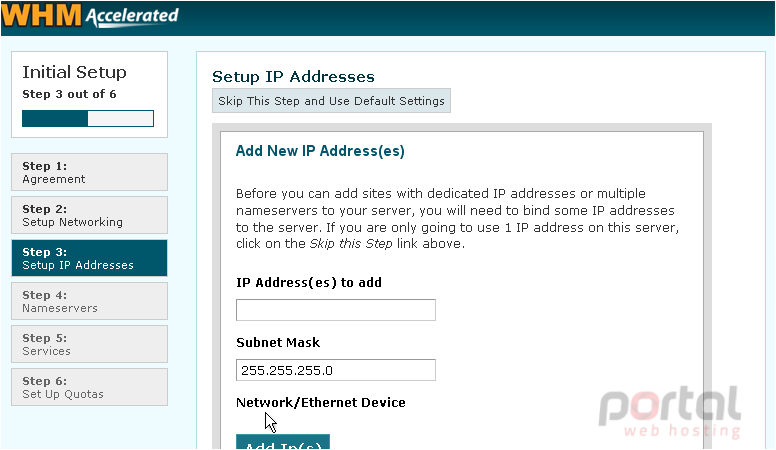Open Step 4: Nameservers
776x450 pixels.
tap(90, 301)
